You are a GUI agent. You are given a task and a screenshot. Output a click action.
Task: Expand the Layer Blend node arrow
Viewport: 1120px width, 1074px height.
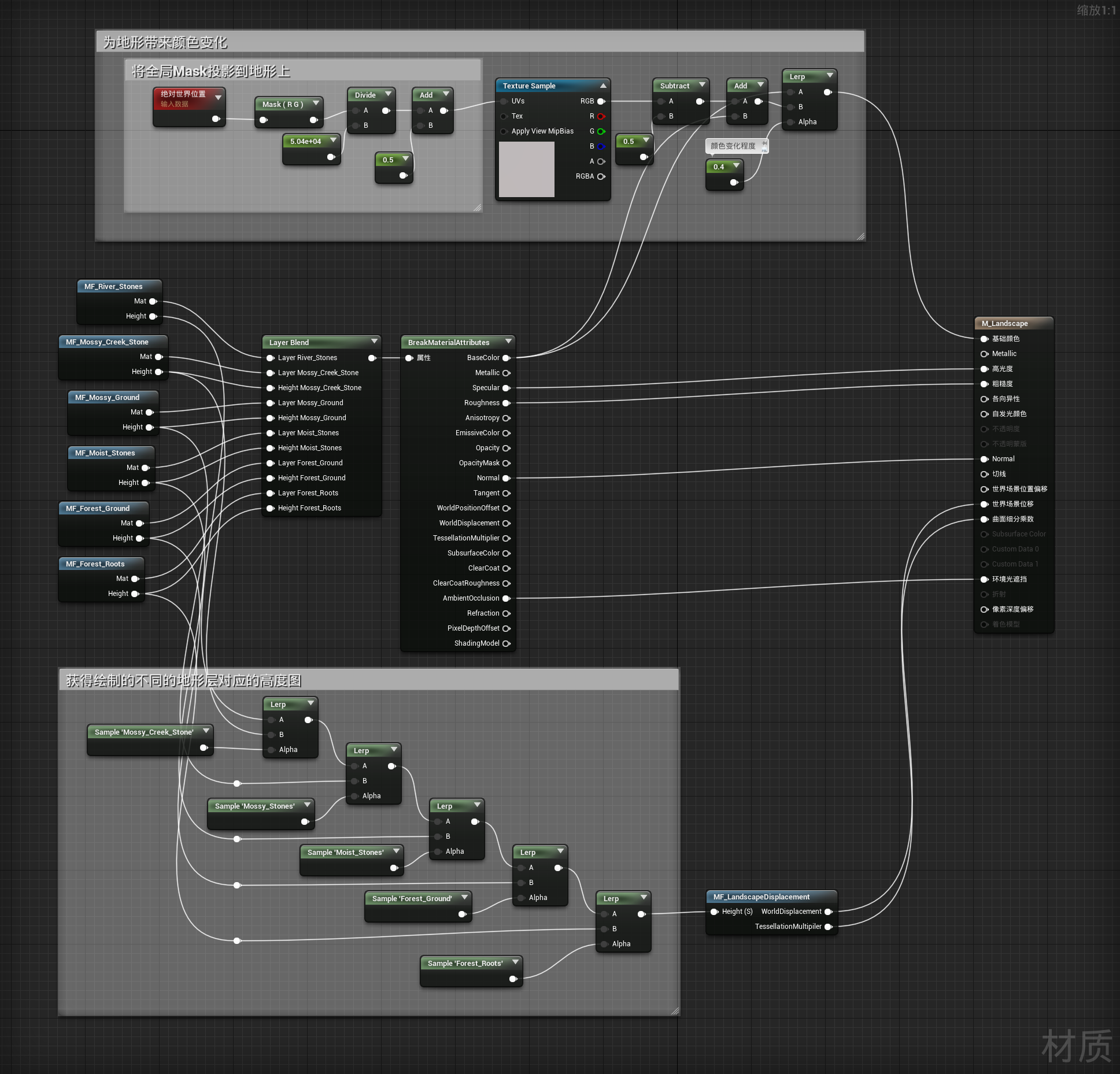pyautogui.click(x=374, y=342)
